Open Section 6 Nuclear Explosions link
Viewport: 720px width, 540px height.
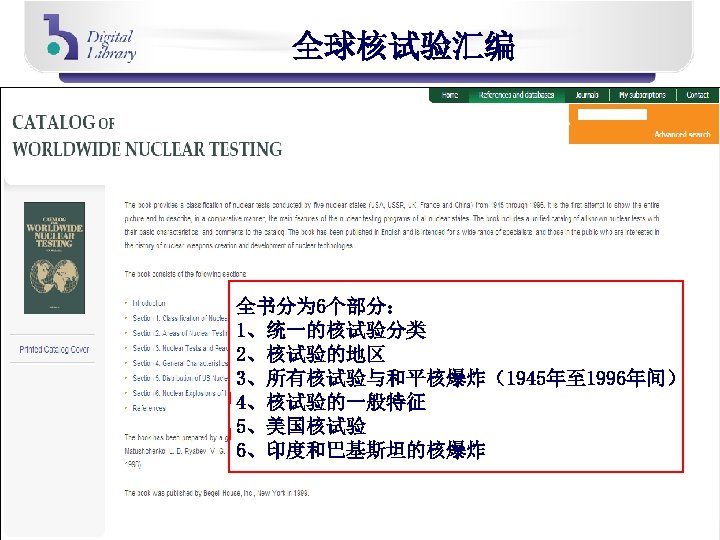[180, 394]
